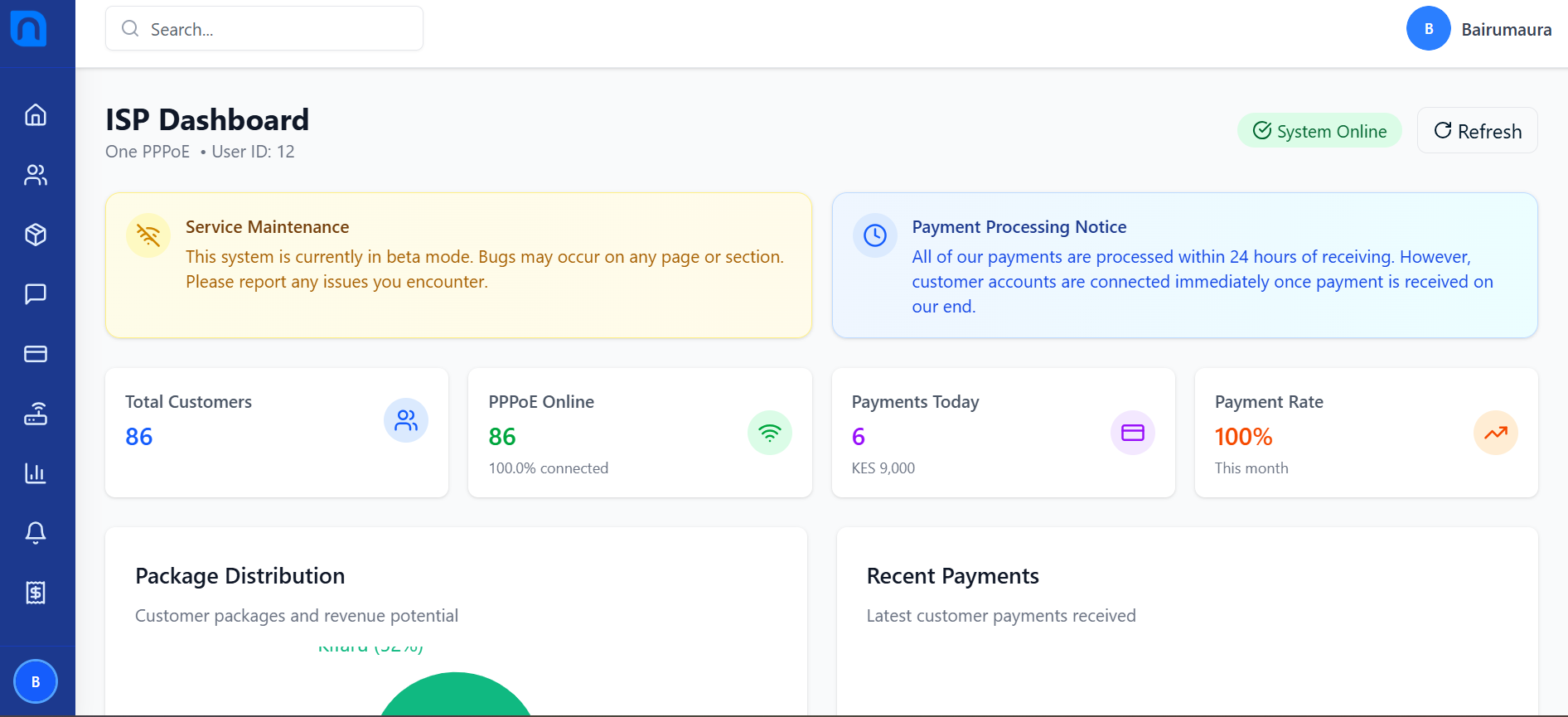The image size is (1568, 717).
Task: Click the 'Total Customers' card label
Action: coord(188,402)
